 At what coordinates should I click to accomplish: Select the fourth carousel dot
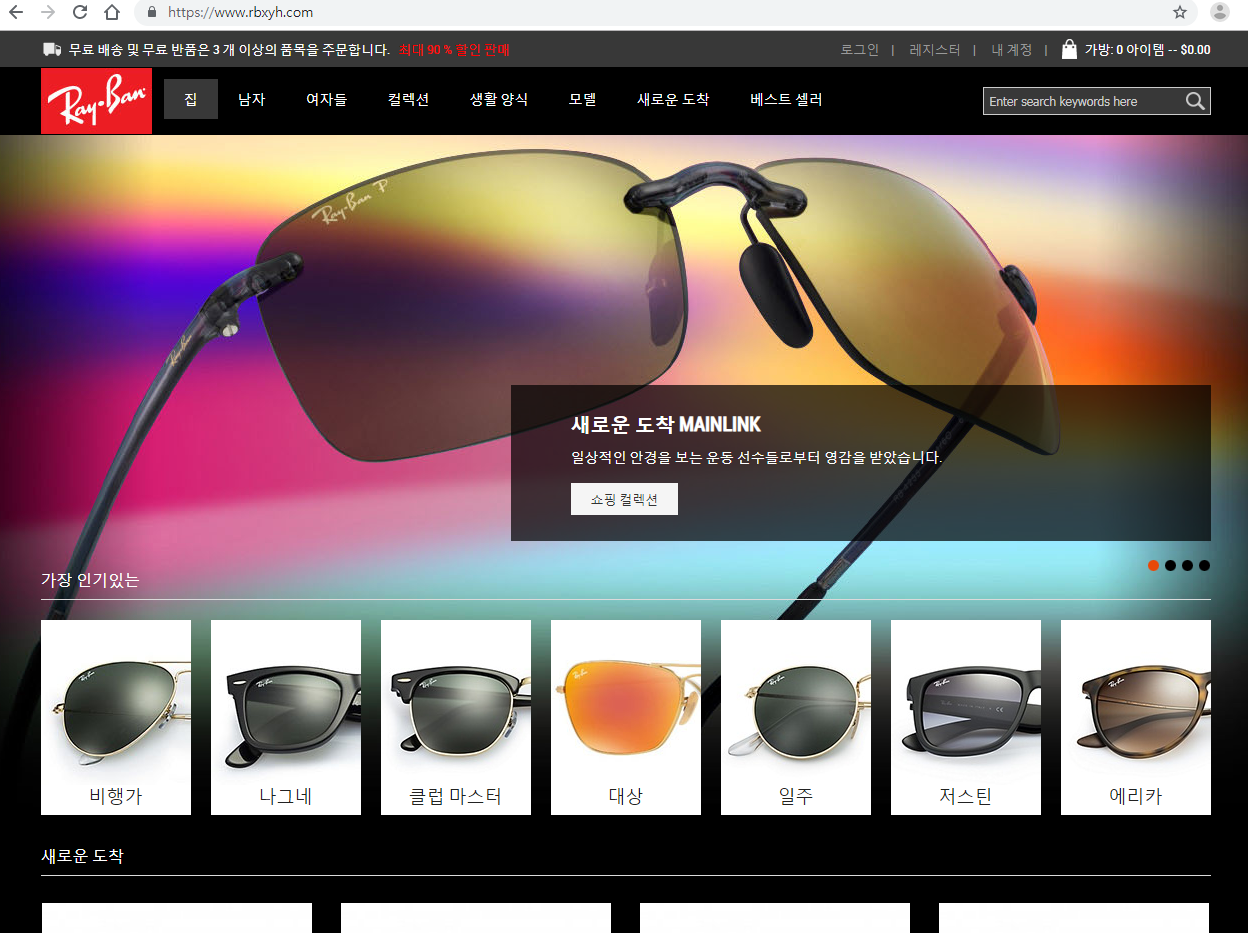(1204, 566)
